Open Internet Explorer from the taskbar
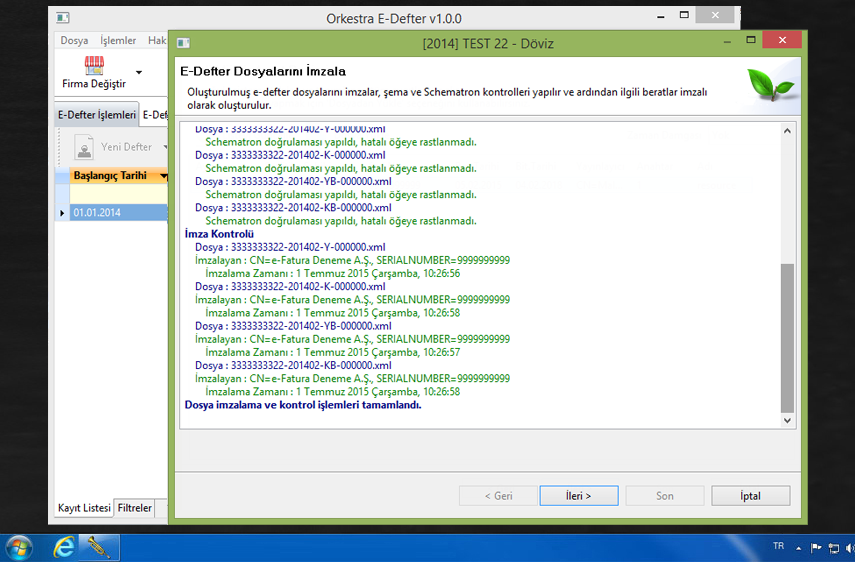Screen dimensions: 855x562 [x=65, y=547]
